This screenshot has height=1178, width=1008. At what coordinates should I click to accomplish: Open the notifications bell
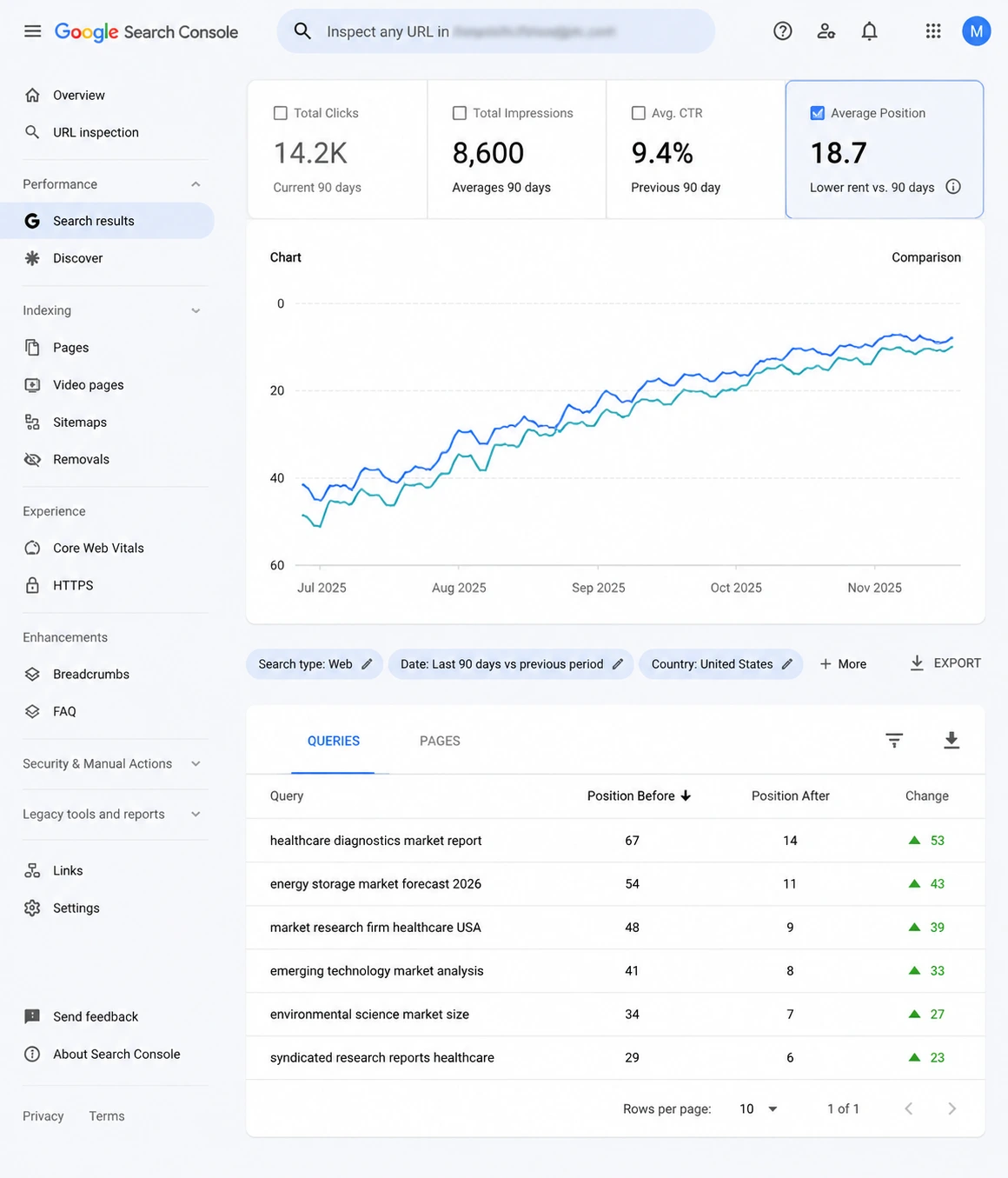[869, 31]
